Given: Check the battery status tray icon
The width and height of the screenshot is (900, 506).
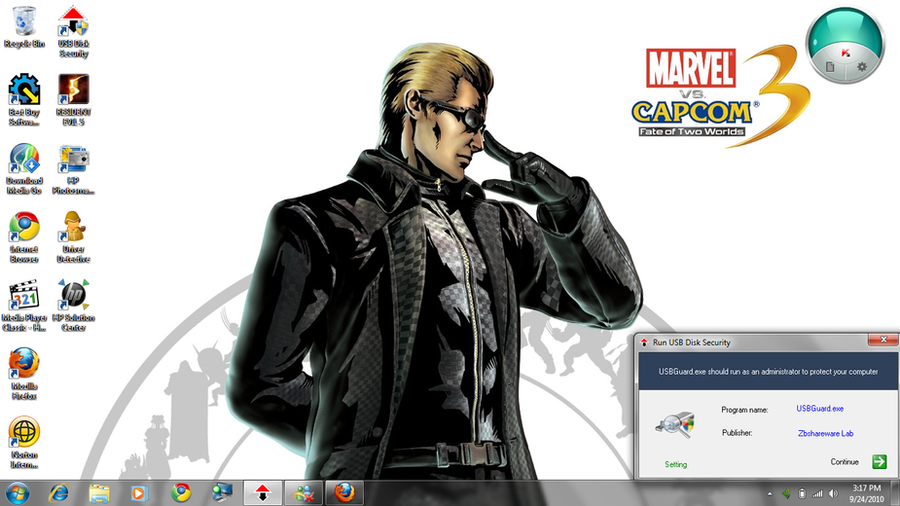Looking at the screenshot, I should pyautogui.click(x=802, y=493).
